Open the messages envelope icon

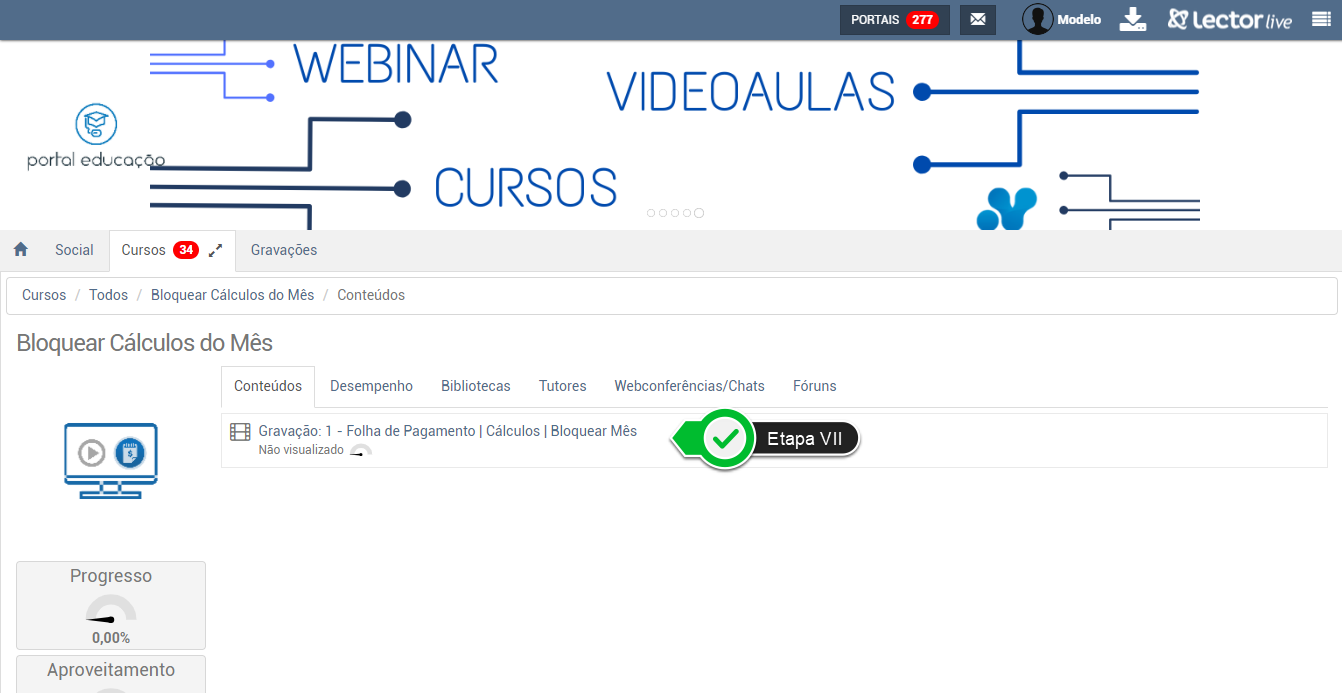(x=978, y=20)
